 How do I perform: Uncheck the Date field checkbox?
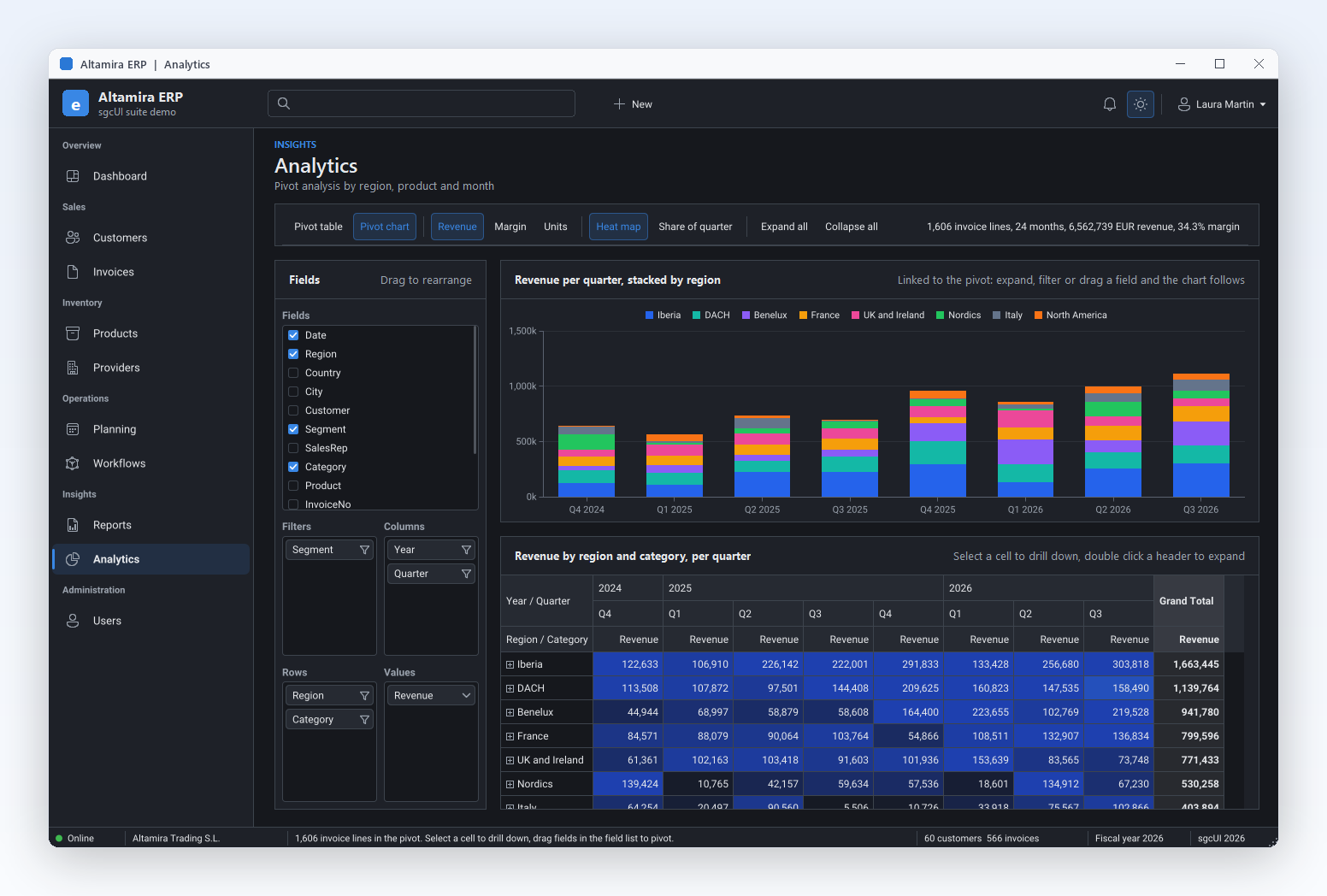point(293,335)
